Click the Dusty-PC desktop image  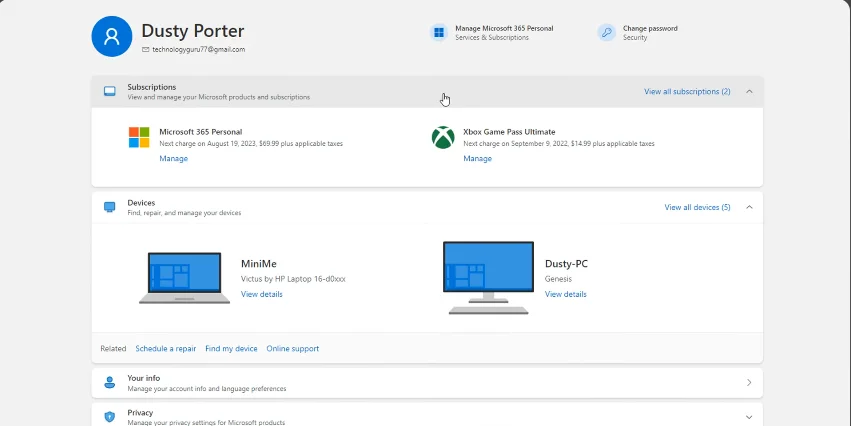click(x=488, y=278)
